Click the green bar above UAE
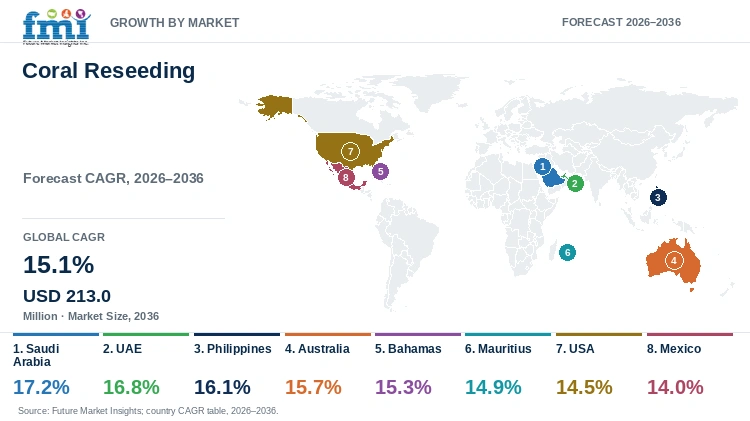Viewport: 750px width, 421px height. pos(146,334)
